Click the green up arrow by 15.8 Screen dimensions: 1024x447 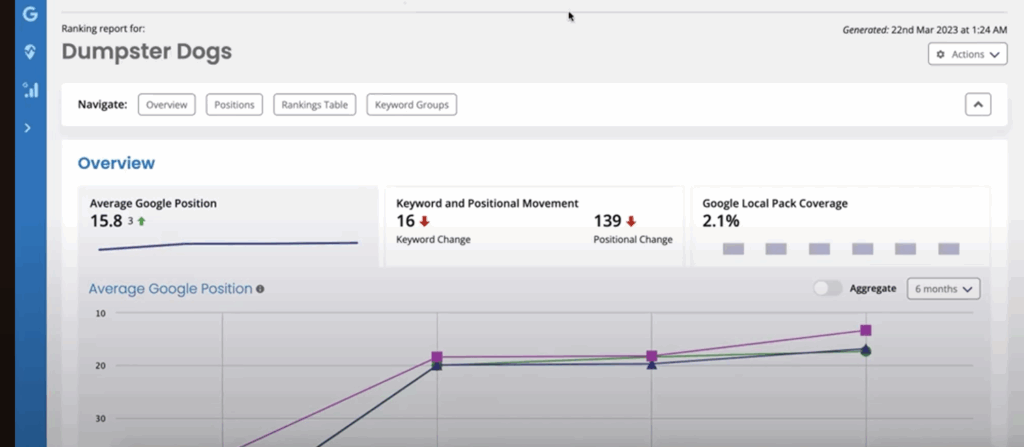pos(142,221)
